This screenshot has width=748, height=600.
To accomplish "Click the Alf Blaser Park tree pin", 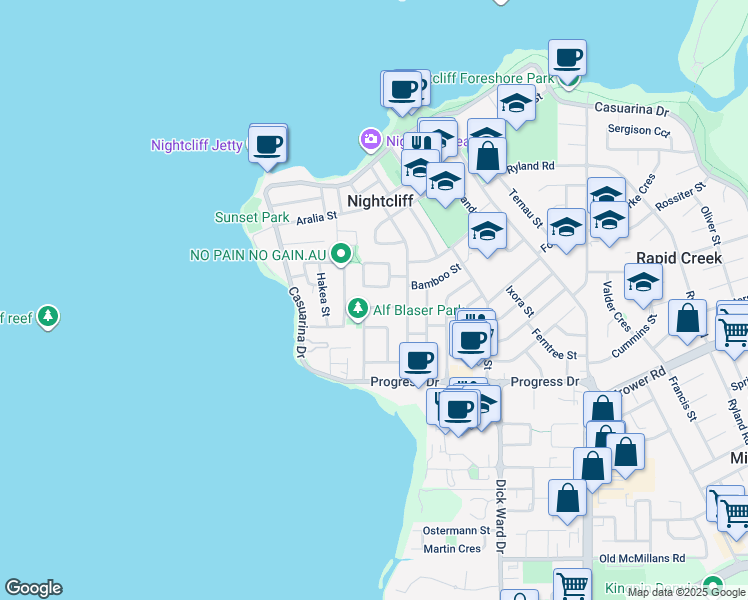I will click(357, 310).
